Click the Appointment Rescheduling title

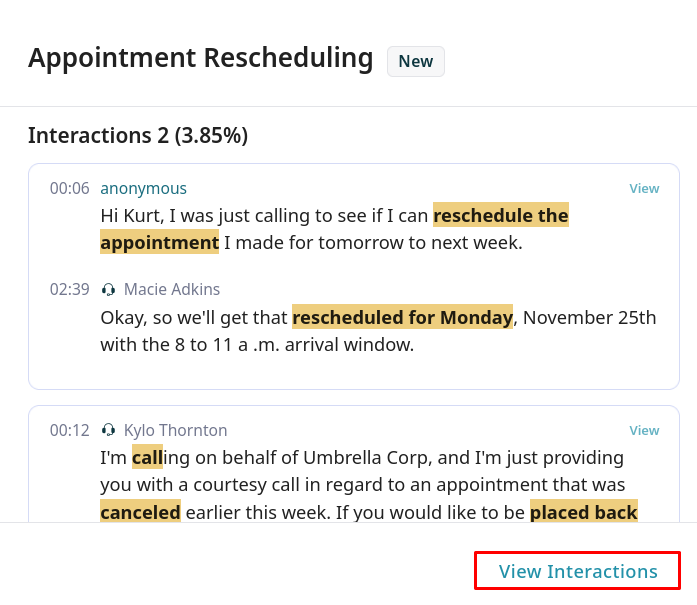pyautogui.click(x=200, y=58)
